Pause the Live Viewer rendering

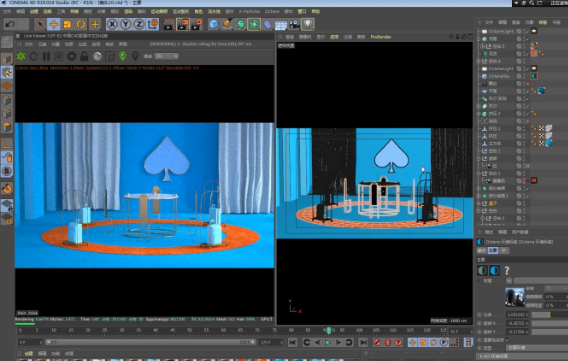tap(46, 56)
